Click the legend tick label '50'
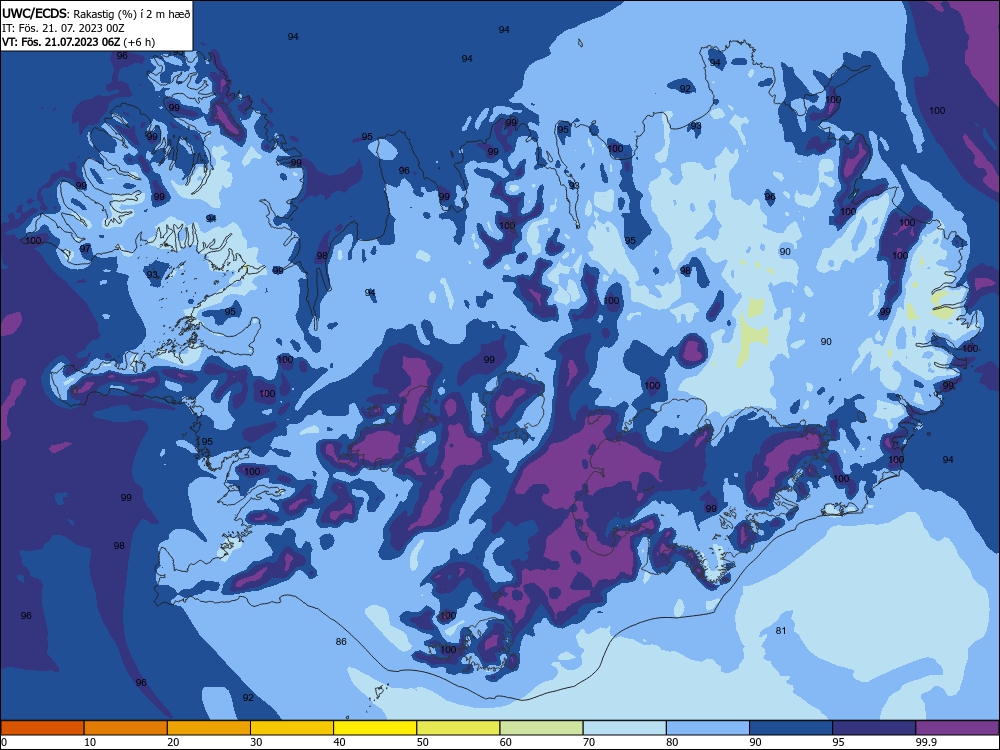The height and width of the screenshot is (750, 1000). [x=423, y=742]
